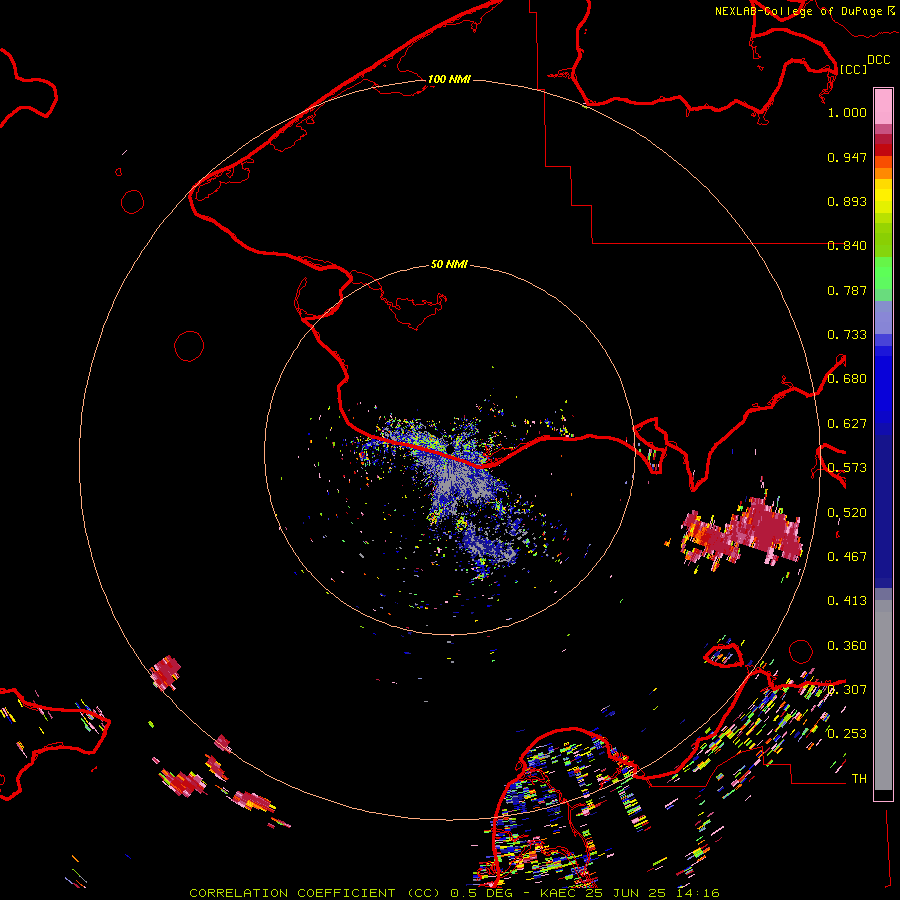The width and height of the screenshot is (900, 900).
Task: Click the 0.573 scale value
Action: point(847,468)
